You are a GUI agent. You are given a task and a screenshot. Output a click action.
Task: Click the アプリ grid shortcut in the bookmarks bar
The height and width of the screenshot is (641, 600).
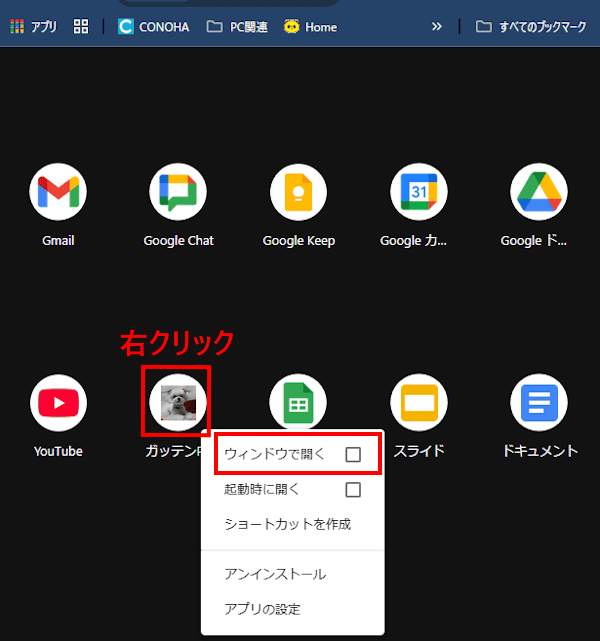(34, 27)
